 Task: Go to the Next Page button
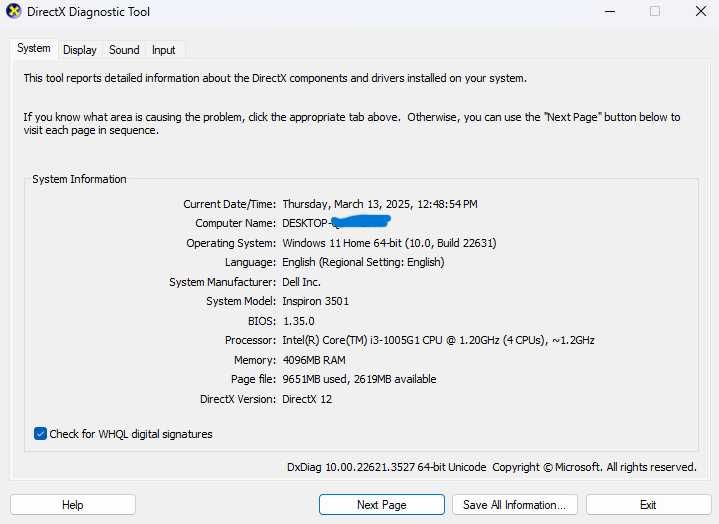[382, 505]
